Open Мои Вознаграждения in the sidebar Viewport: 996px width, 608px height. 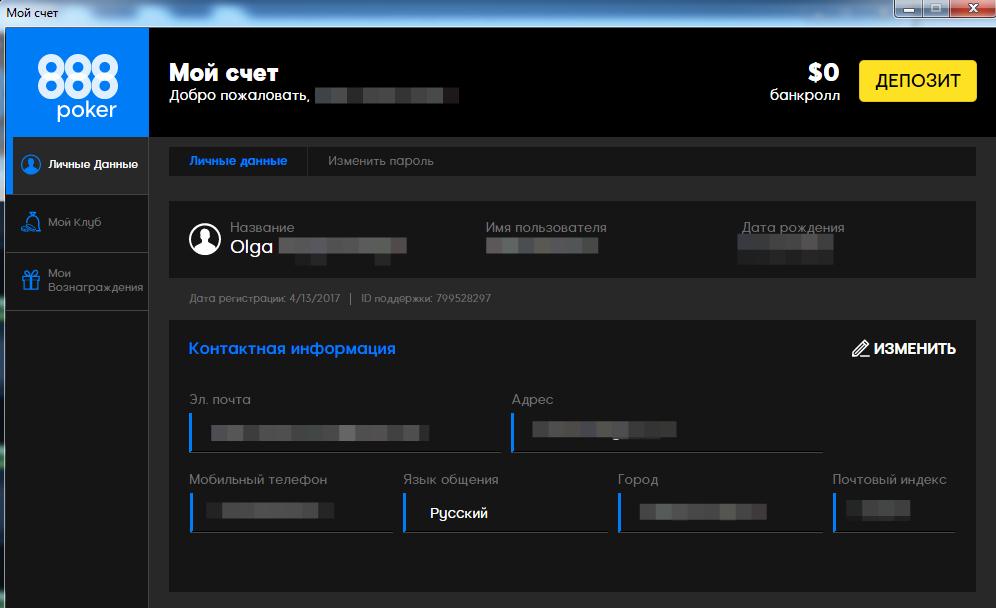point(95,280)
